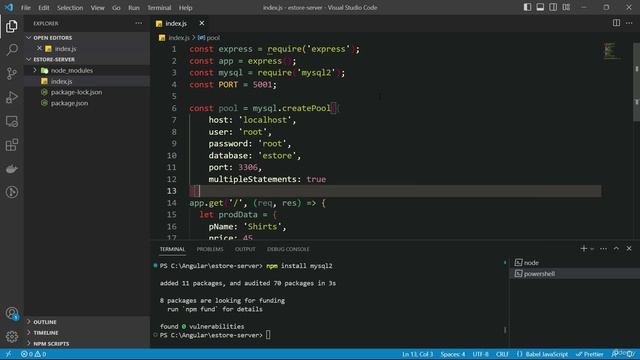Open package.json in explorer
This screenshot has width=640, height=360.
[69, 103]
